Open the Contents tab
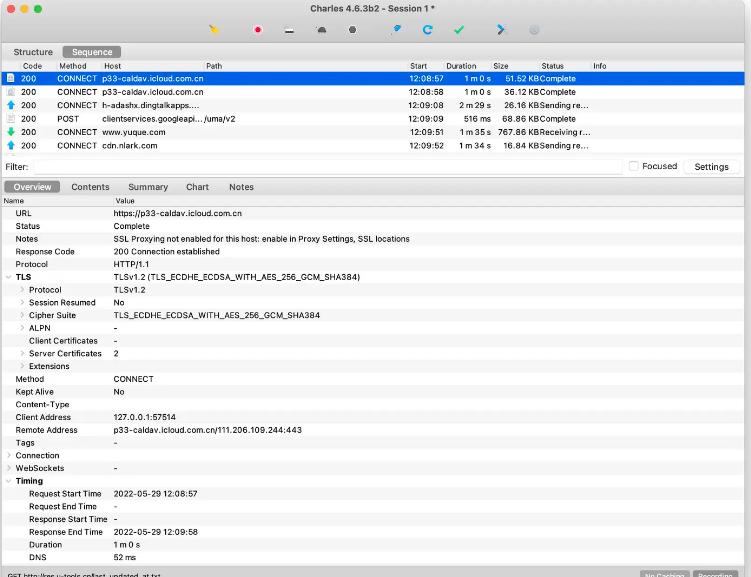 pos(90,187)
